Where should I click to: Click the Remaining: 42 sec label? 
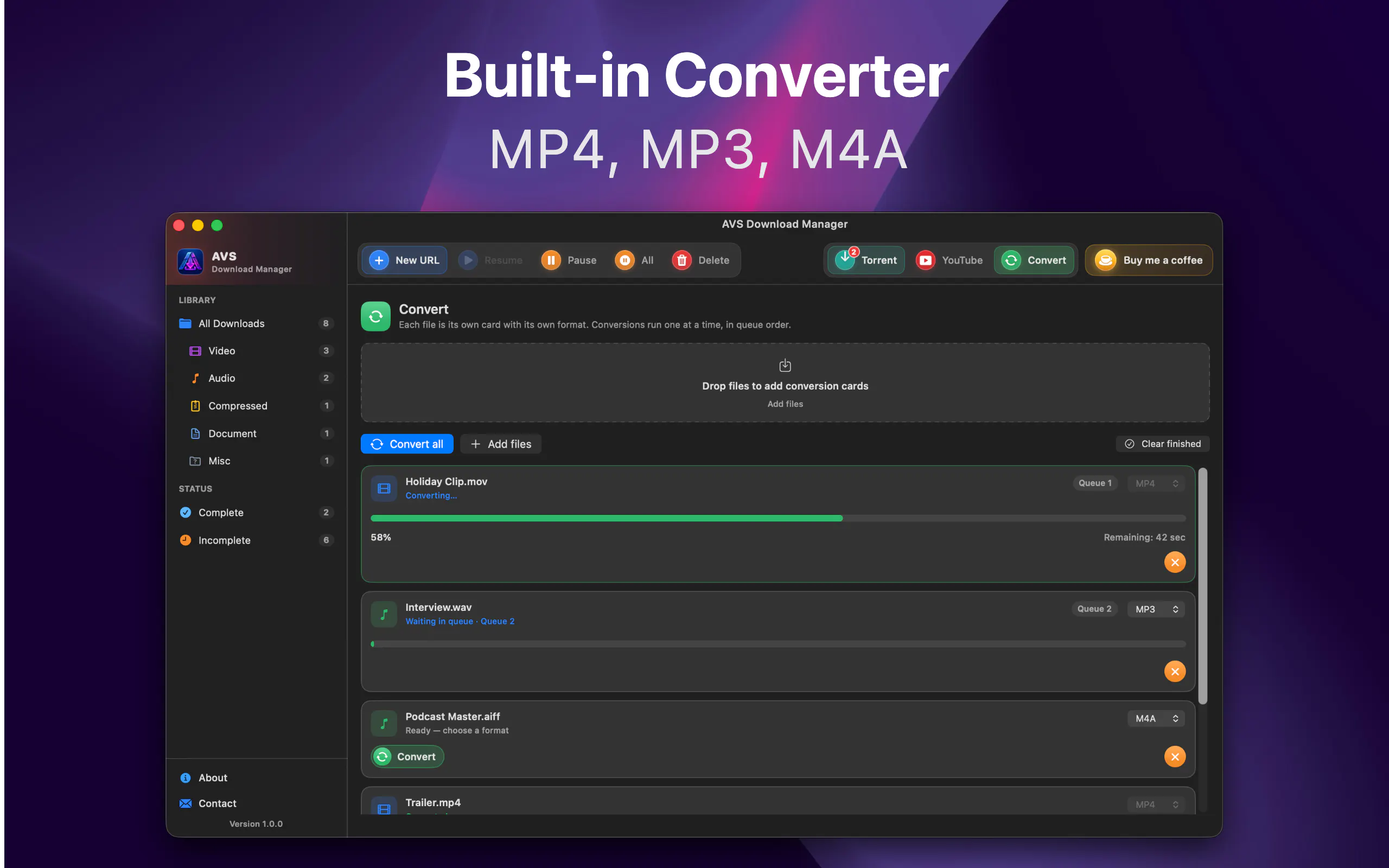(1144, 537)
